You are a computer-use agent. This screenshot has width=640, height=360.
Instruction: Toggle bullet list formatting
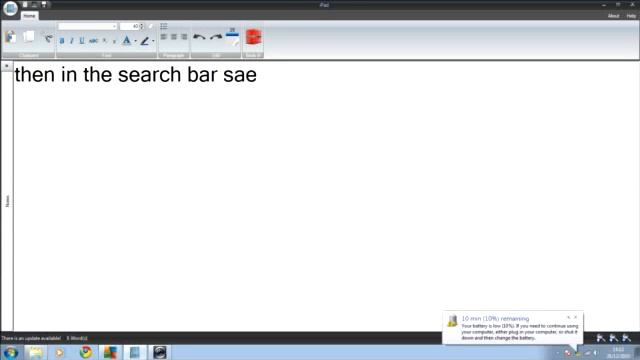click(164, 27)
